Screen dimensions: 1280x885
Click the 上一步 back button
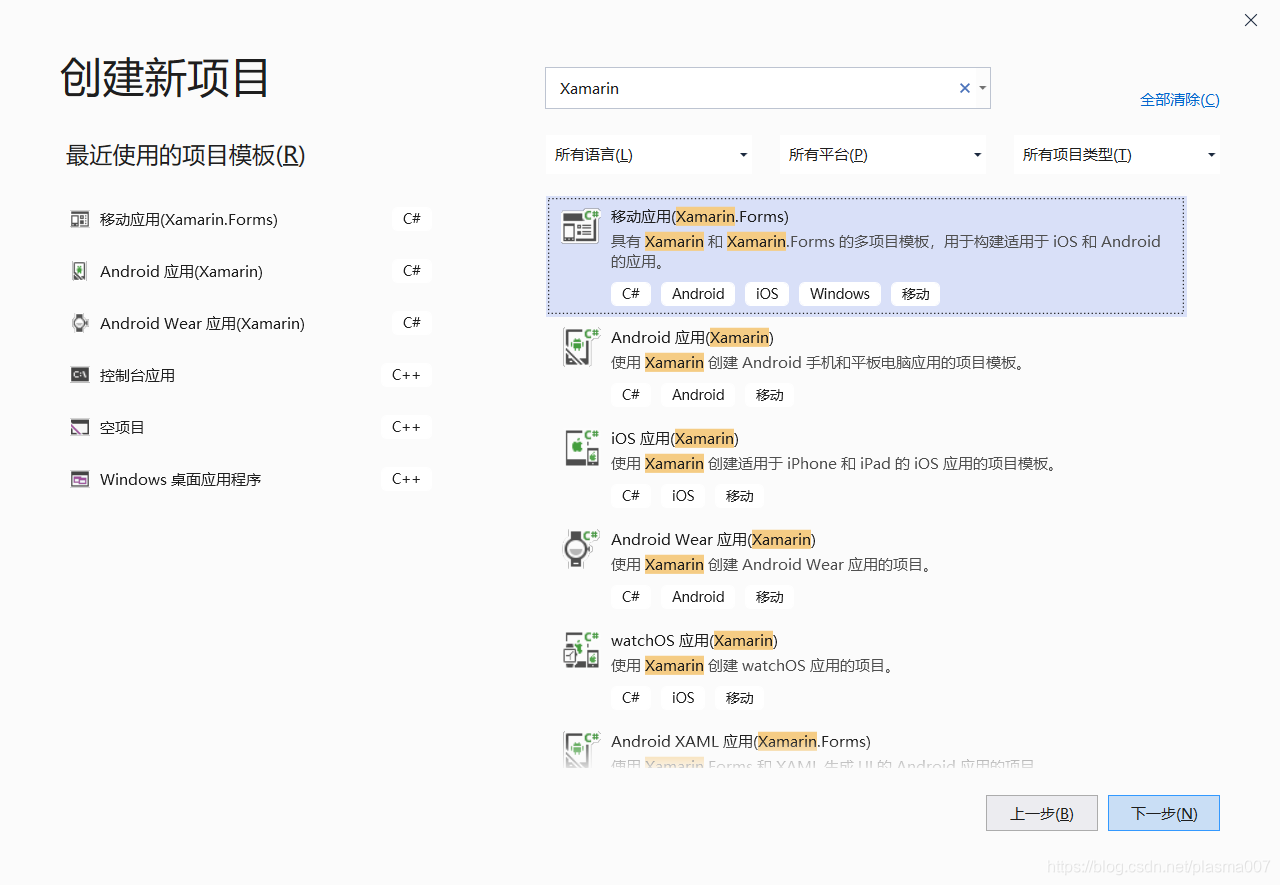pos(1042,813)
